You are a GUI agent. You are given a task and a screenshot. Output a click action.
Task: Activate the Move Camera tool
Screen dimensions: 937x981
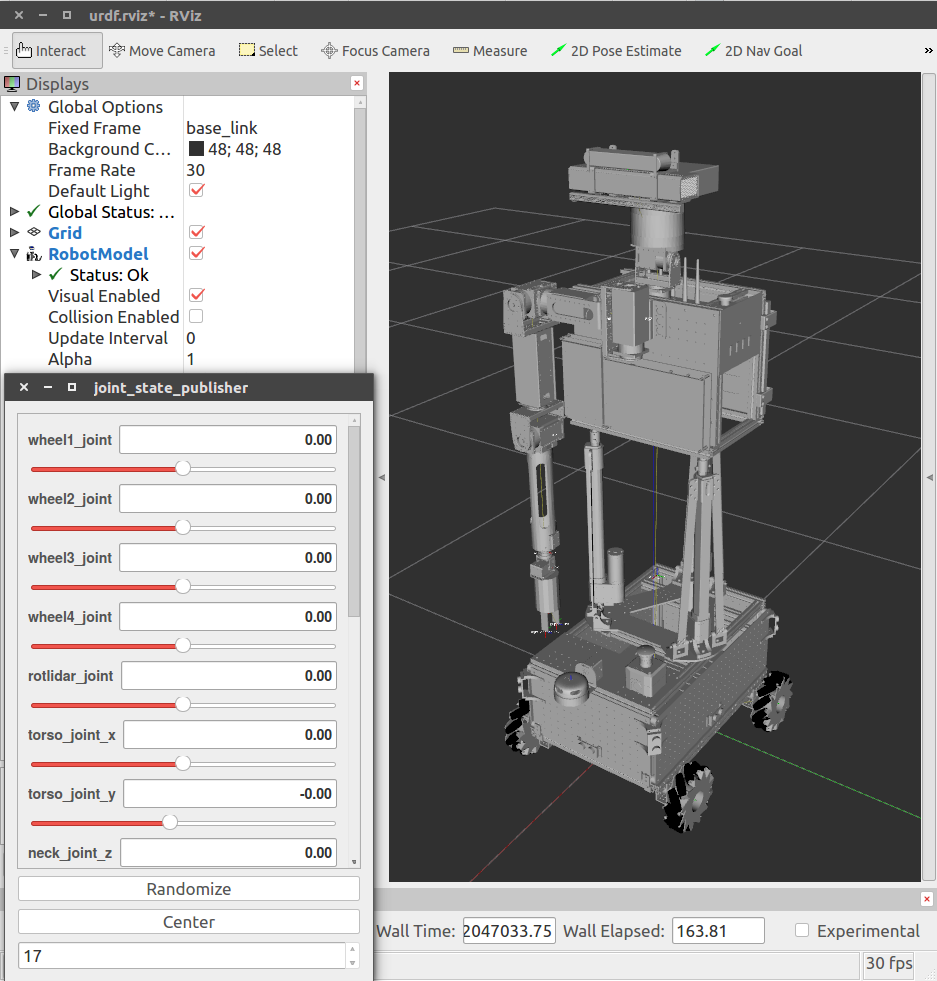click(x=161, y=50)
